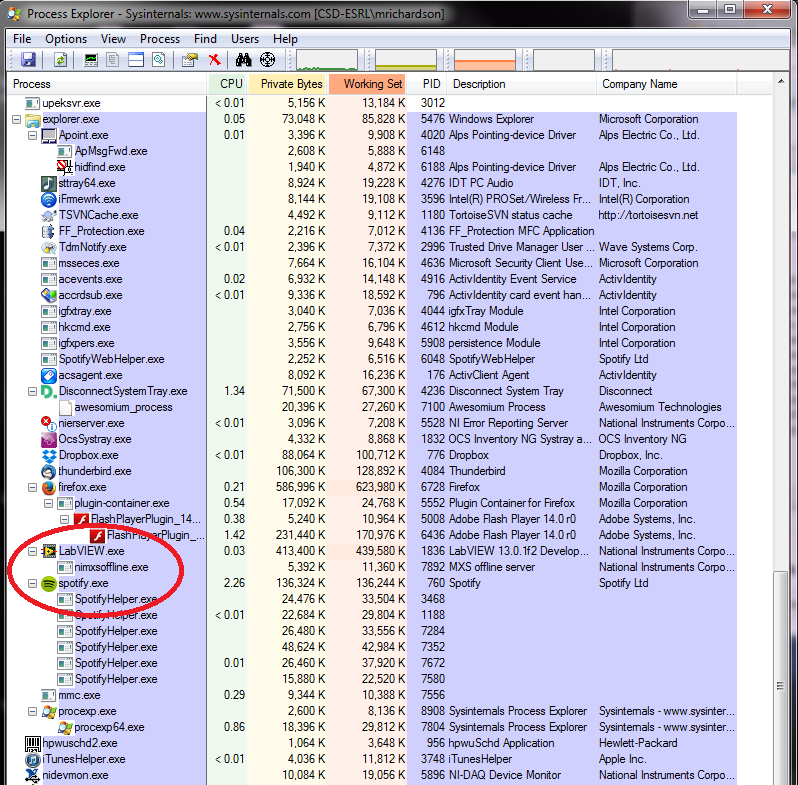Click the red X Kill Process icon
Screen dimensions: 798x785
215,60
